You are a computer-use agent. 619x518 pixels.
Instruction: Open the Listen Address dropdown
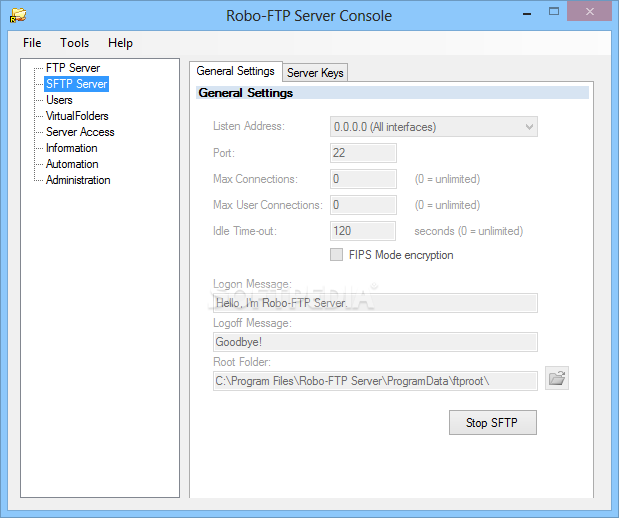coord(433,127)
